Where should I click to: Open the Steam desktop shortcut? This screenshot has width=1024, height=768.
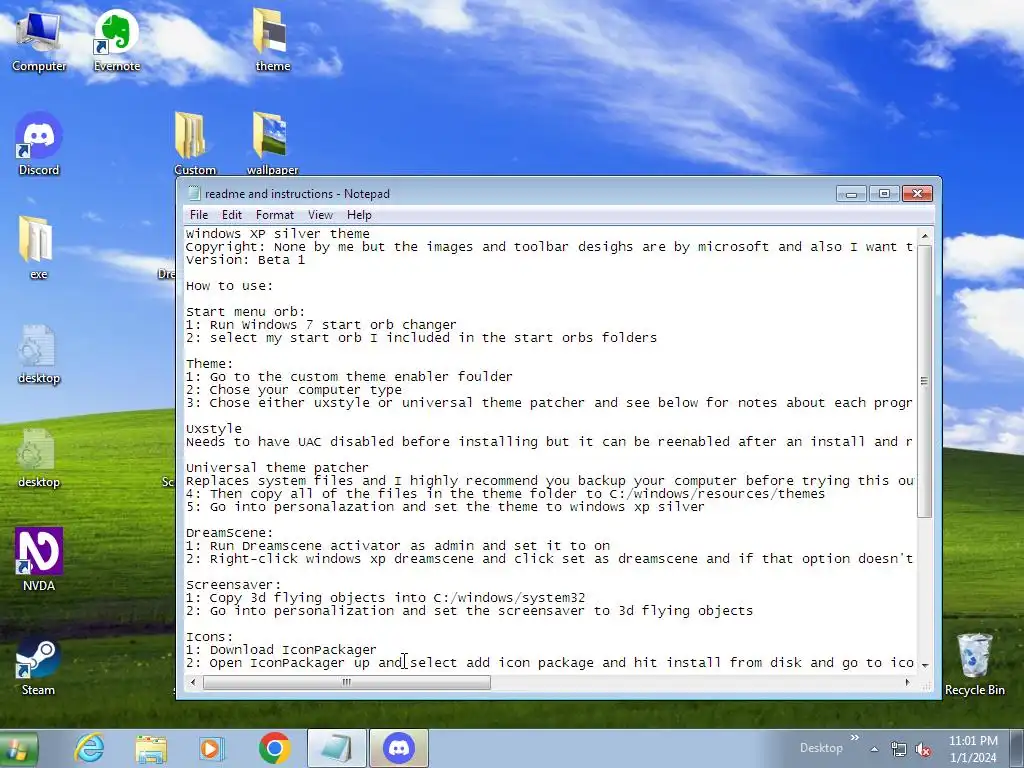coord(38,665)
